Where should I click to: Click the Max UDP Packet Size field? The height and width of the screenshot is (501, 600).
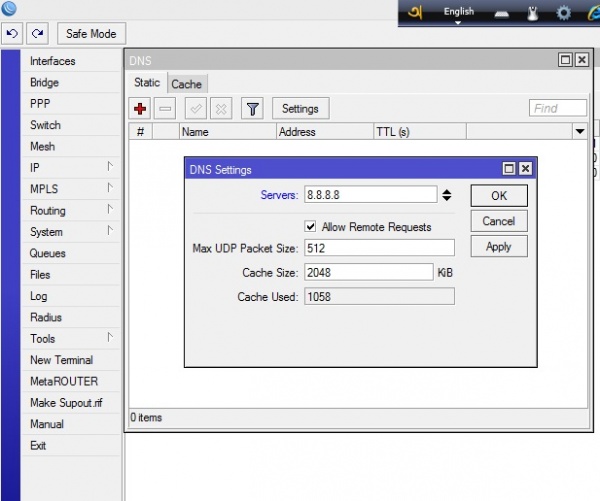(379, 248)
